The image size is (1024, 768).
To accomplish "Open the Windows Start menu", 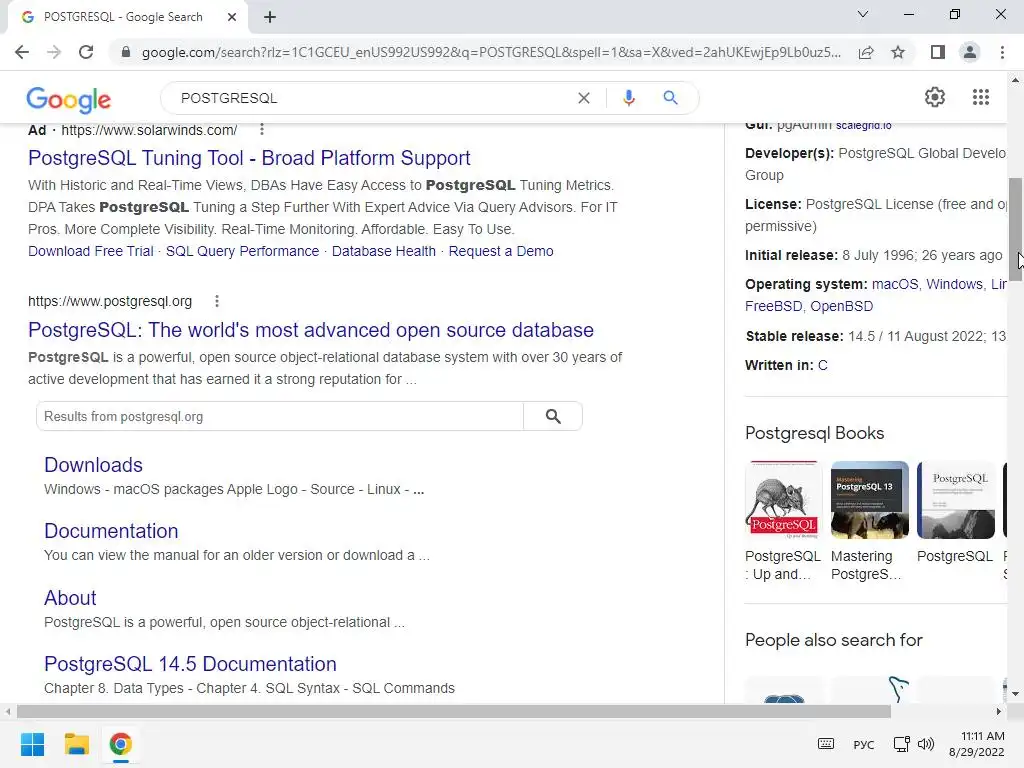I will (32, 744).
